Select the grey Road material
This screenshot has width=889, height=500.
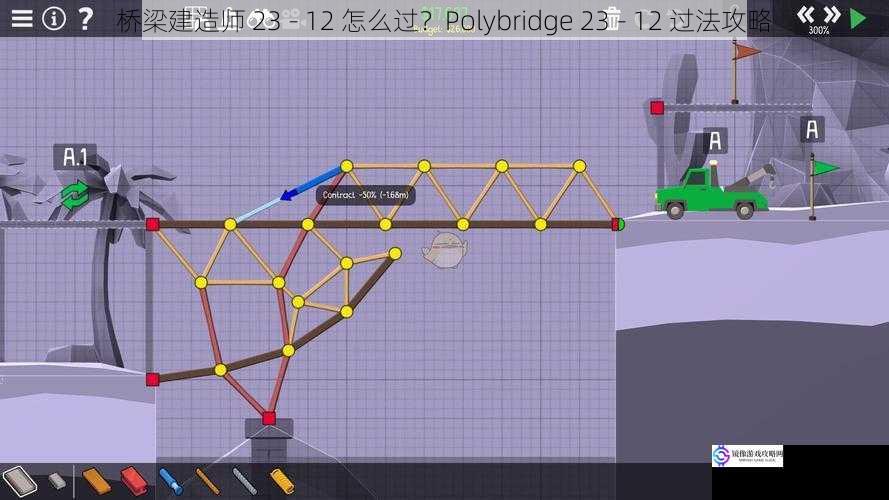20,481
